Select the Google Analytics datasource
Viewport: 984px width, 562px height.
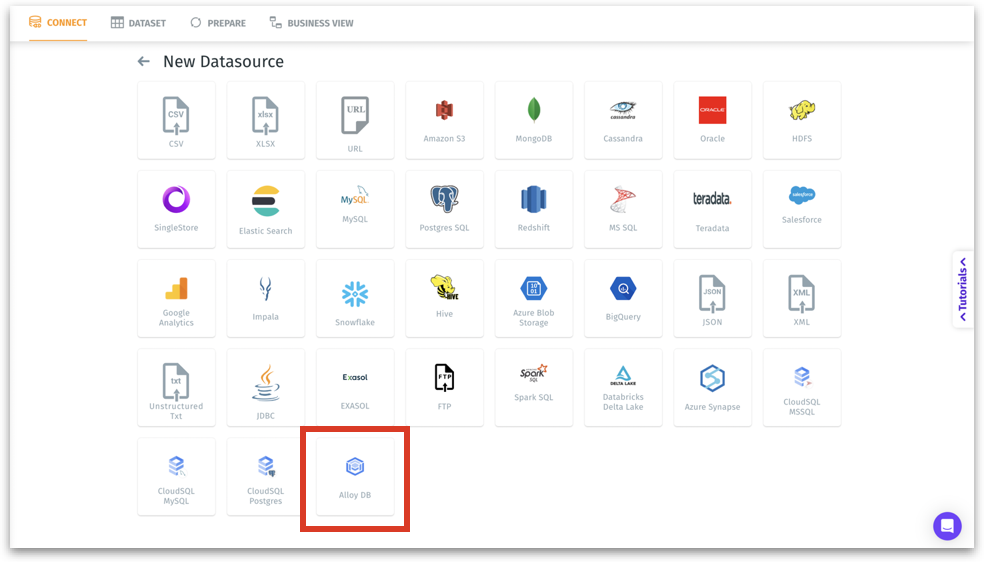tap(176, 299)
